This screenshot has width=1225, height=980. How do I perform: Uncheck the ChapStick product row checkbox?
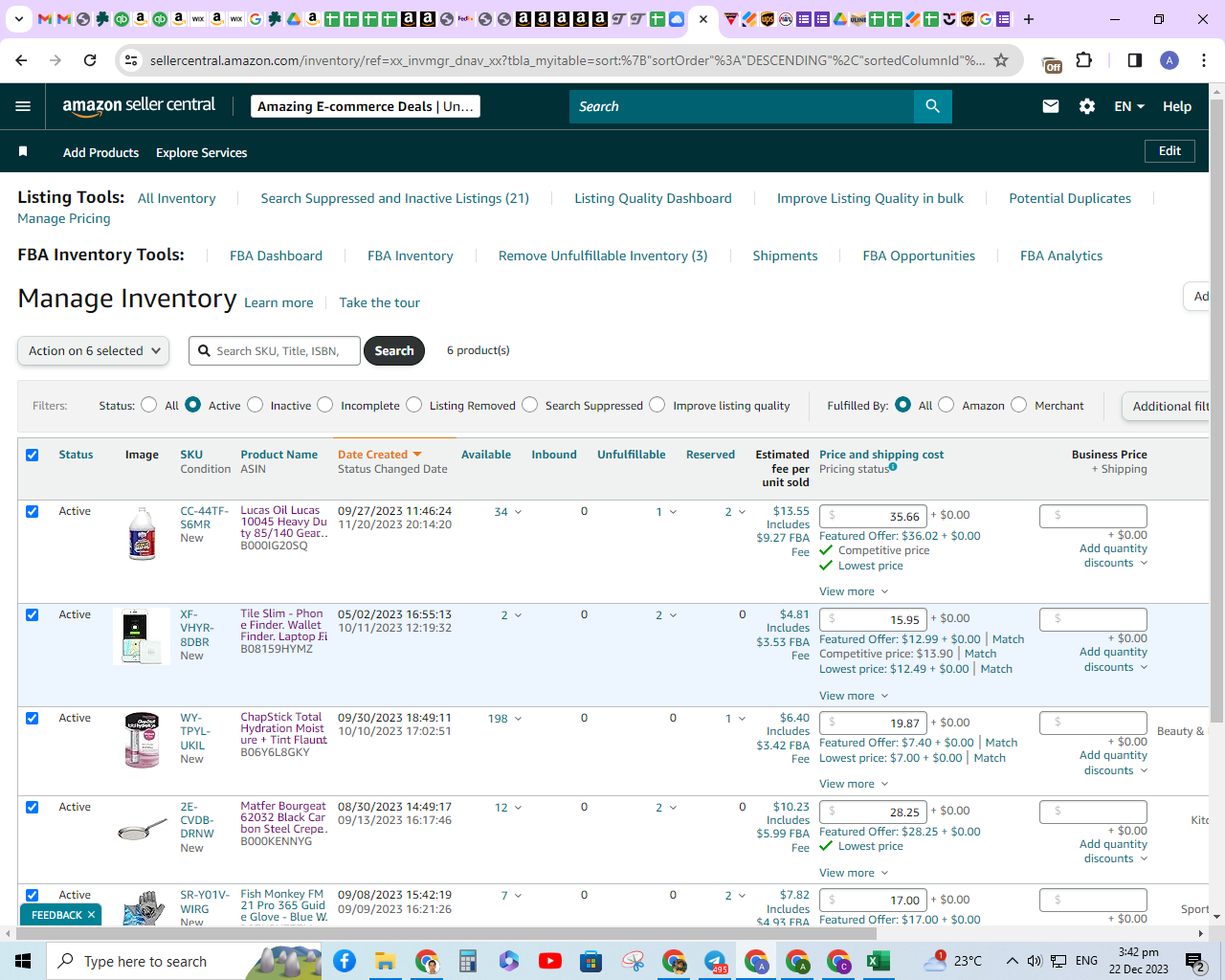tap(33, 718)
